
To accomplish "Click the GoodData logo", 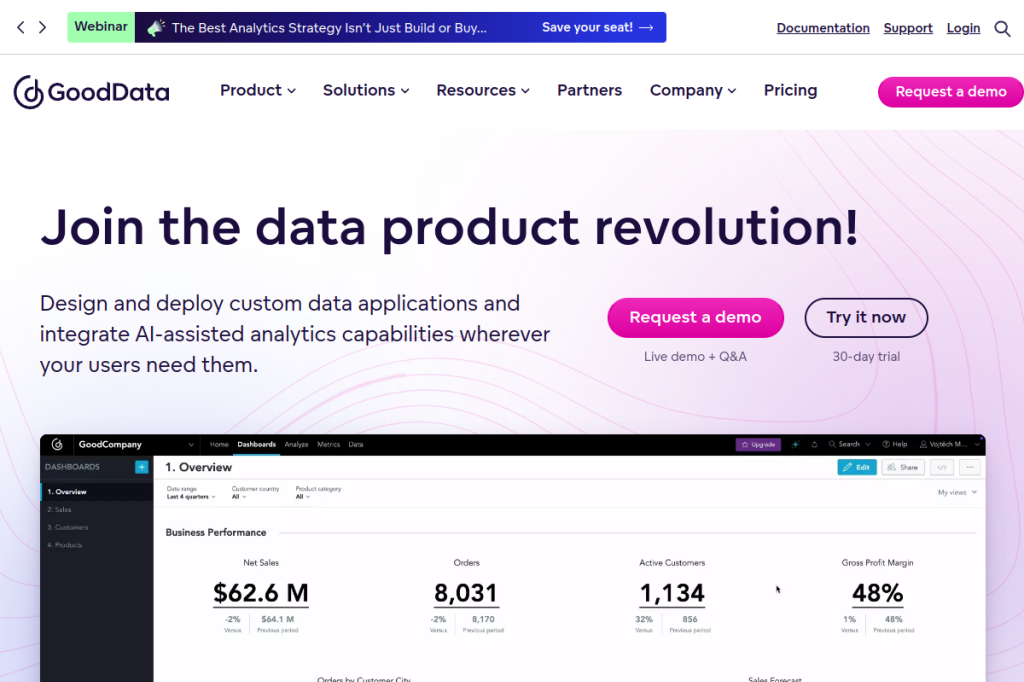I will (91, 91).
